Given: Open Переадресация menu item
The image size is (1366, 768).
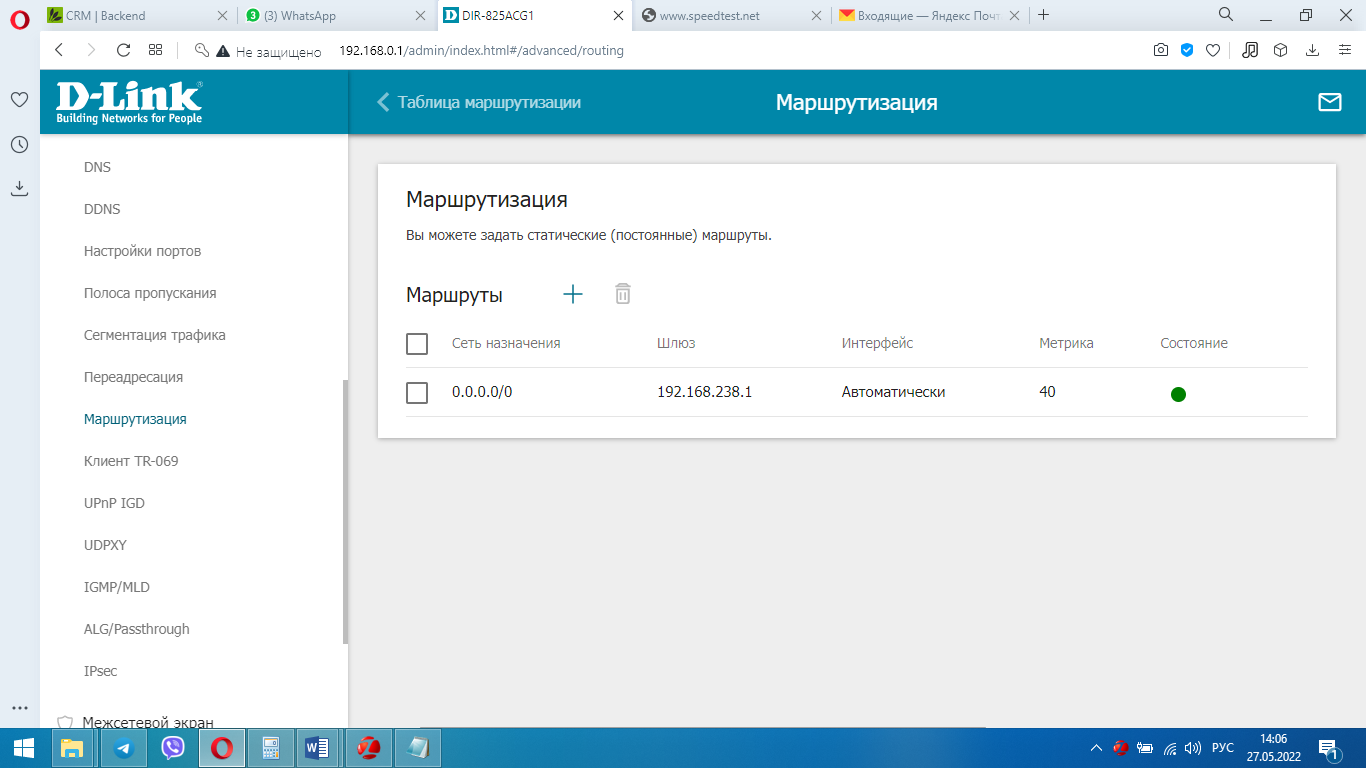Looking at the screenshot, I should coord(133,377).
